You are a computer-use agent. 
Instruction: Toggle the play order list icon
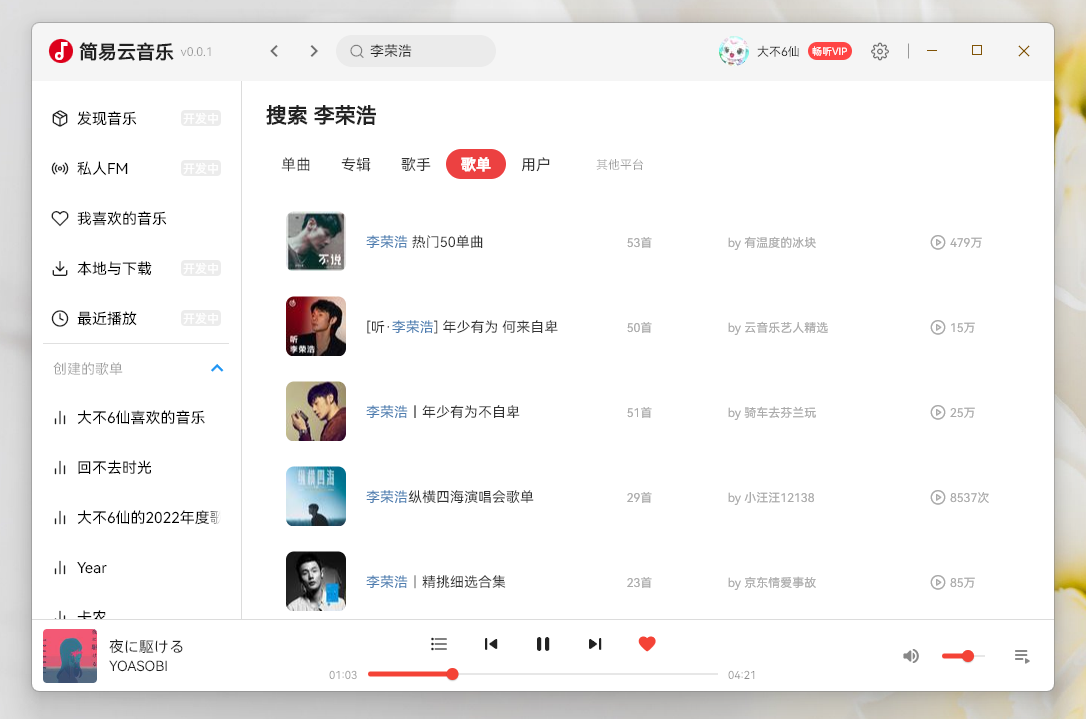click(438, 644)
